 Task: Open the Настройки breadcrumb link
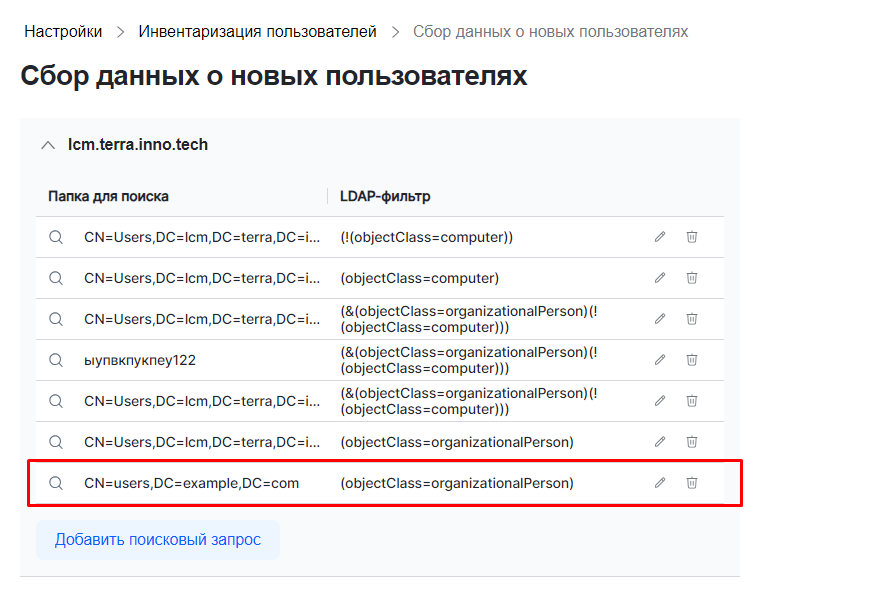[62, 31]
